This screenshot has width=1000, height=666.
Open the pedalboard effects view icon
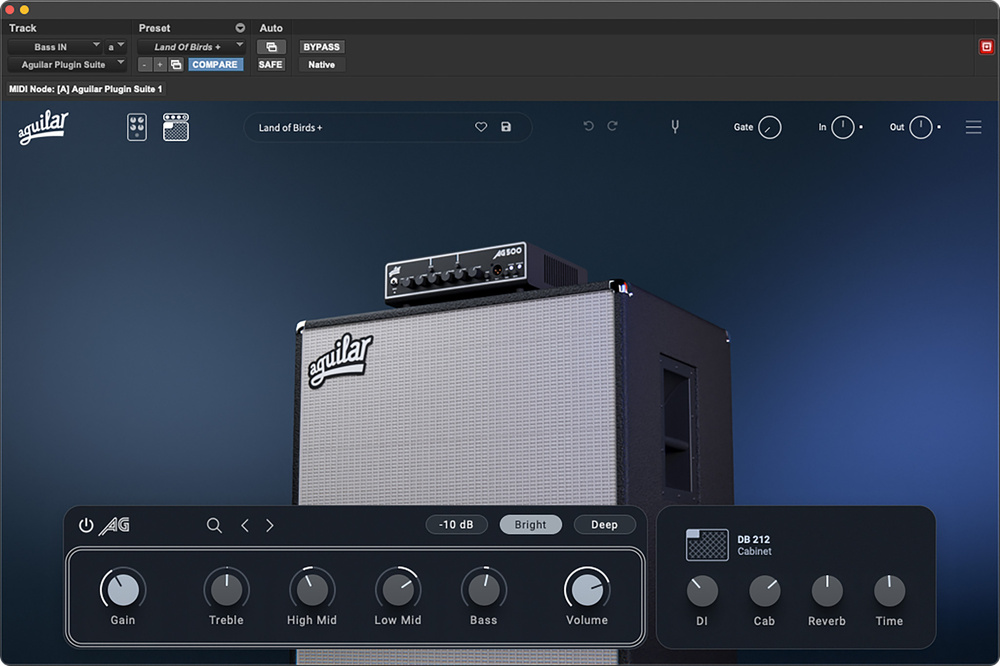click(x=137, y=127)
